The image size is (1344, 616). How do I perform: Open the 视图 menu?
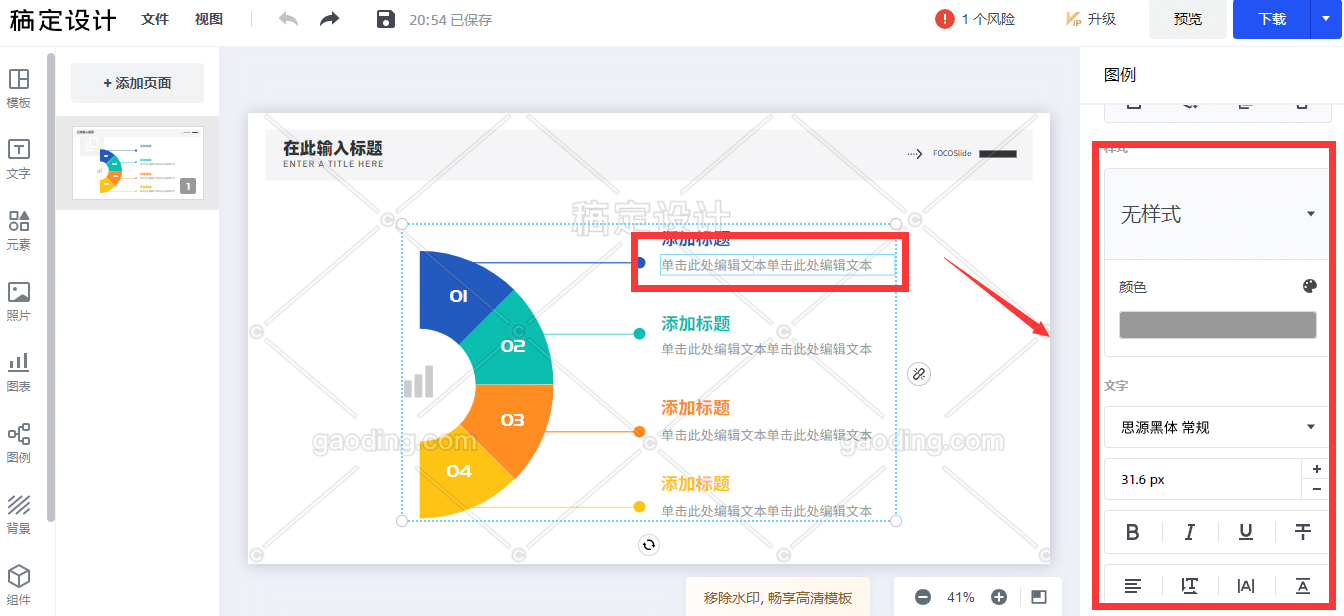tap(209, 19)
